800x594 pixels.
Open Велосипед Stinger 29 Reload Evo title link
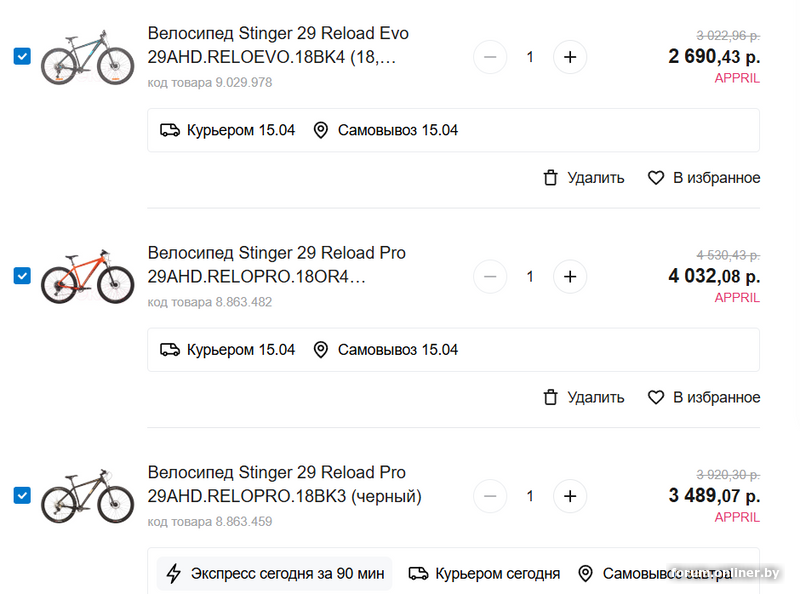tap(278, 34)
